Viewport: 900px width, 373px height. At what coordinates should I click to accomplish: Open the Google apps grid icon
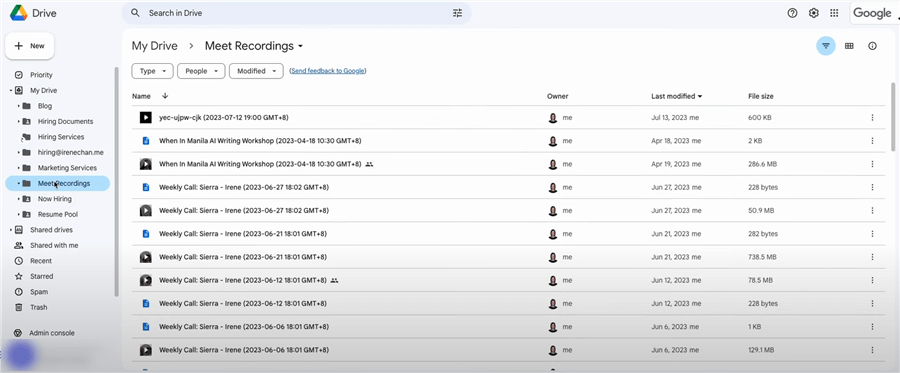835,13
